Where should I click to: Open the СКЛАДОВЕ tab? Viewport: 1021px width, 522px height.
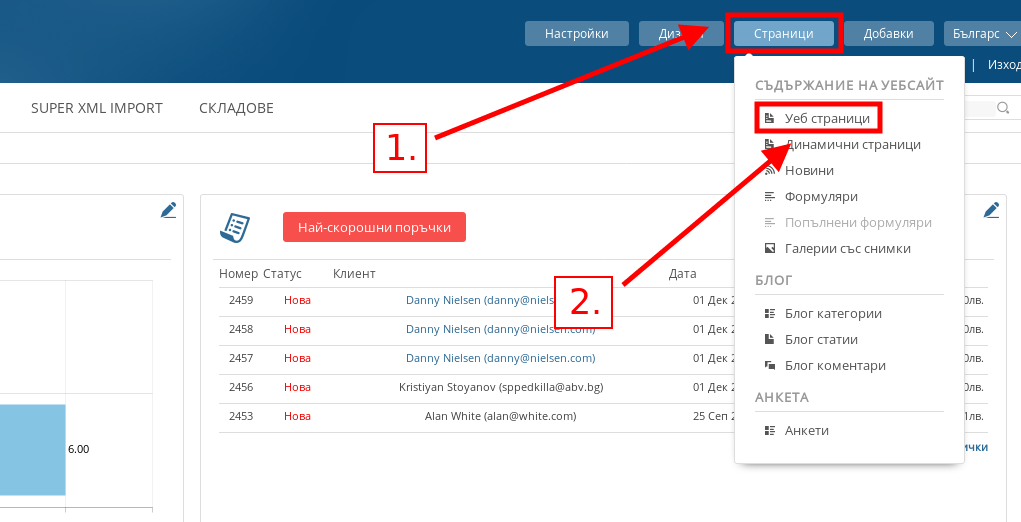[236, 108]
